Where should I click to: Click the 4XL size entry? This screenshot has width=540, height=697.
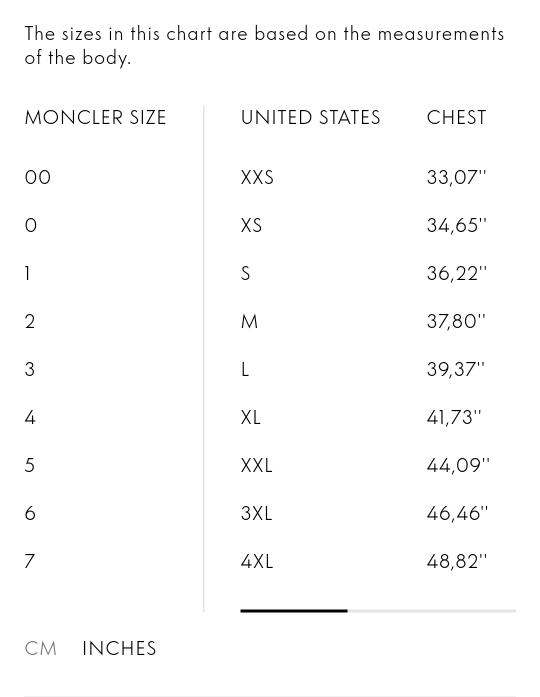256,561
